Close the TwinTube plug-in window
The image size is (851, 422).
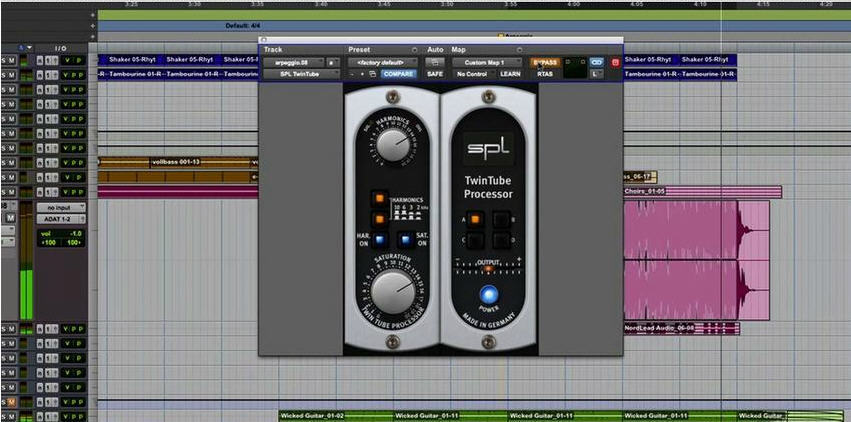[263, 40]
